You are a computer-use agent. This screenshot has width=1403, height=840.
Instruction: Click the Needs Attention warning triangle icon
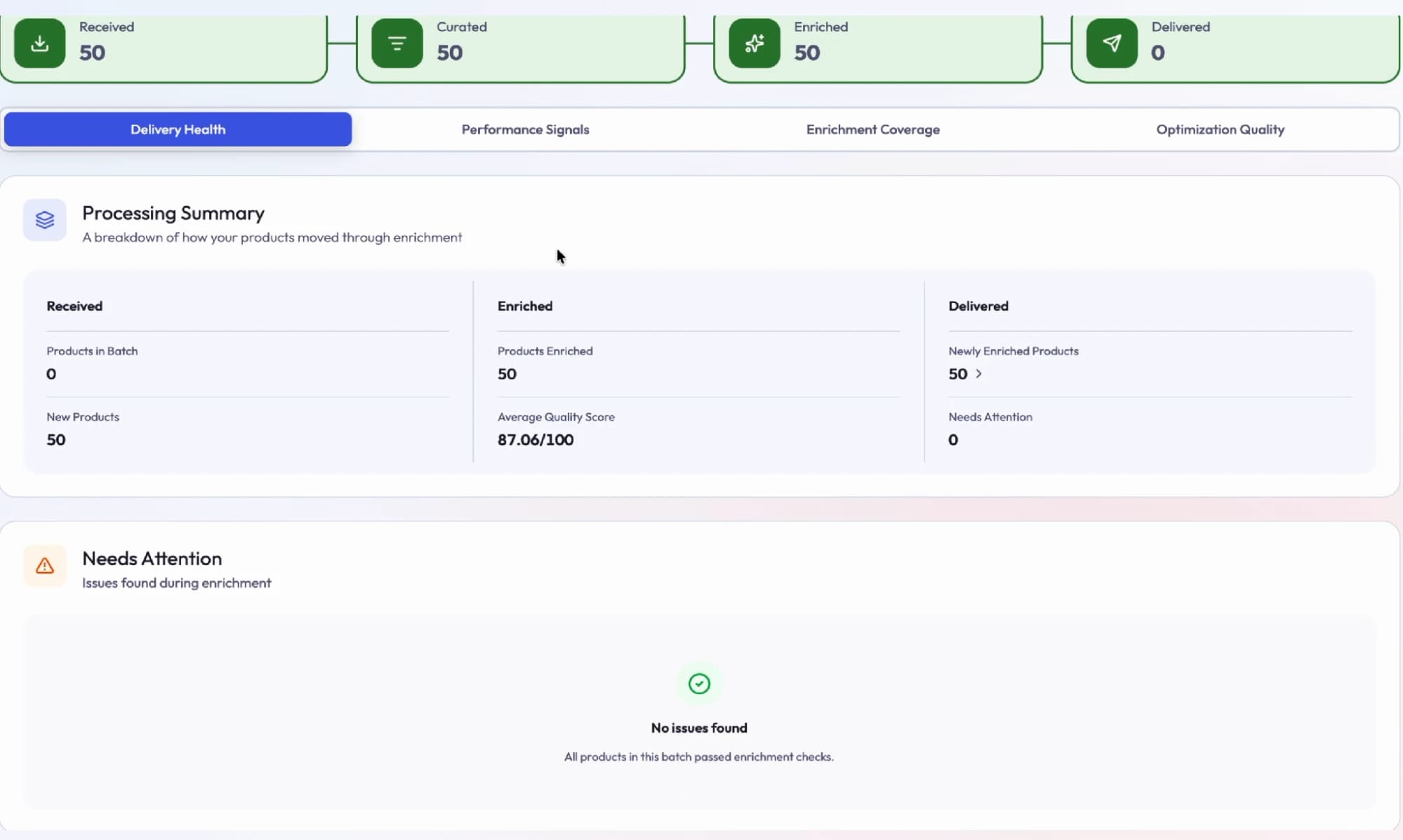45,566
